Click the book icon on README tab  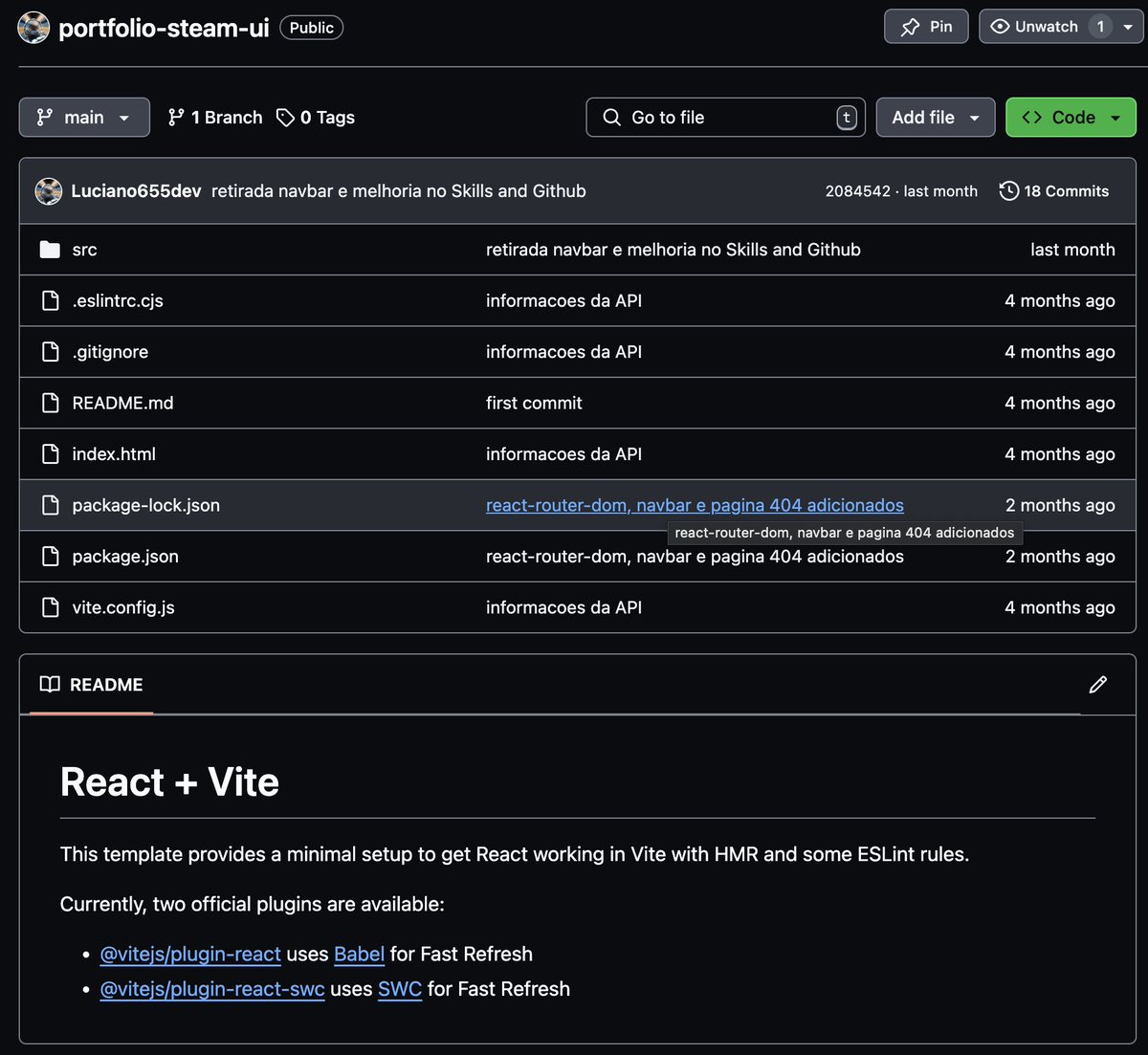pos(50,685)
